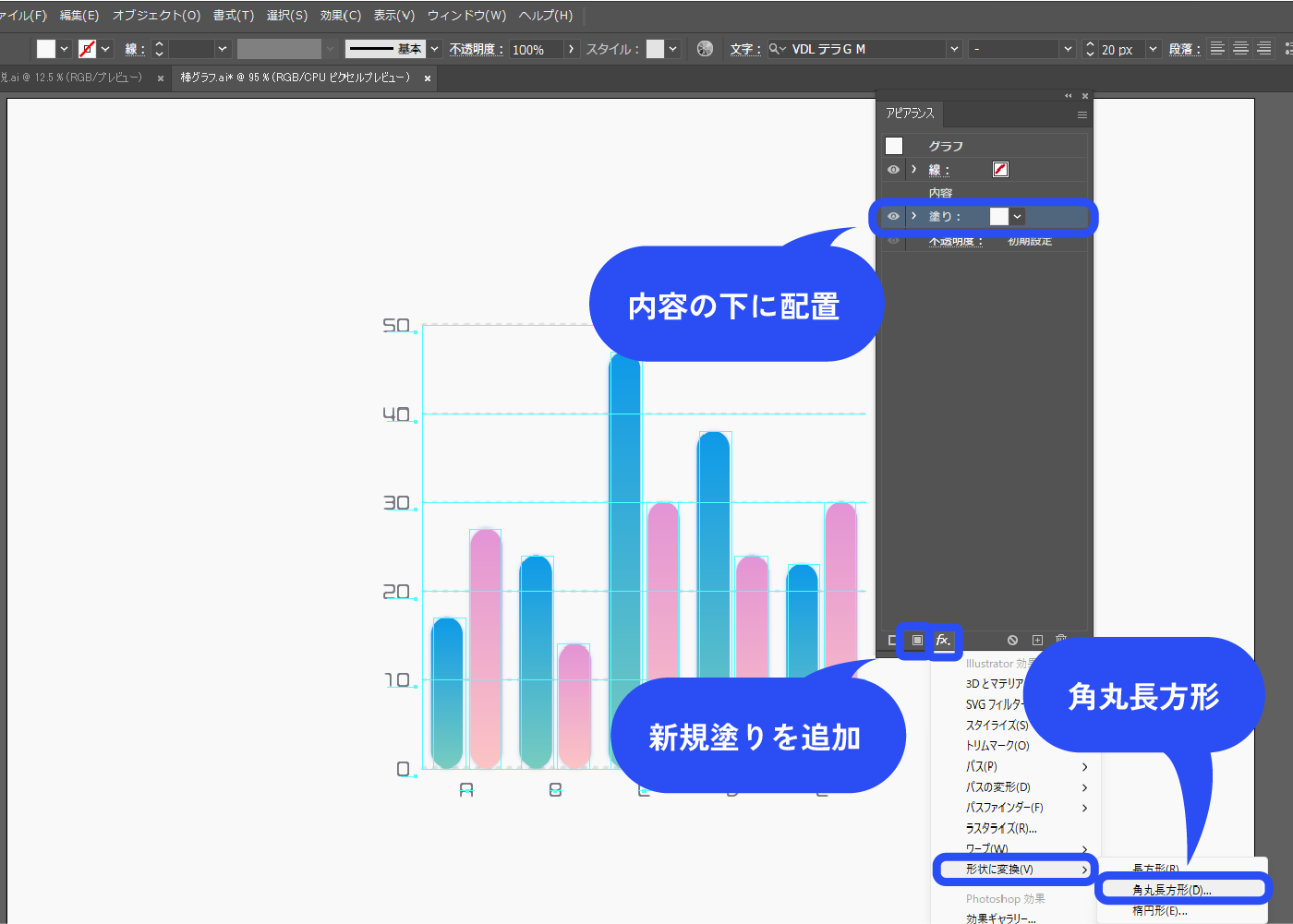Click the Add New Fill icon in Appearance panel
1293x924 pixels.
click(916, 640)
